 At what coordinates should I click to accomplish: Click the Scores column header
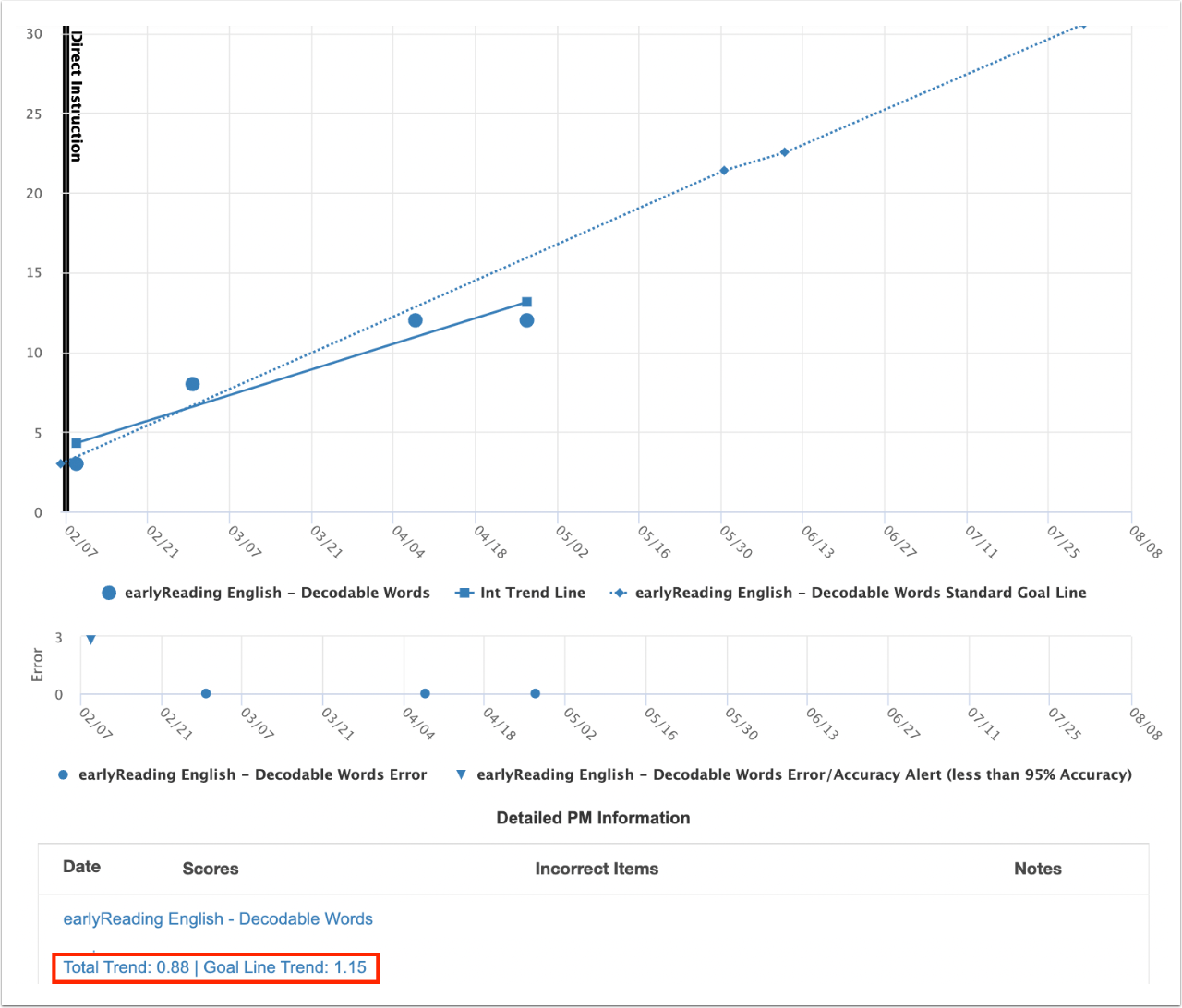(210, 869)
